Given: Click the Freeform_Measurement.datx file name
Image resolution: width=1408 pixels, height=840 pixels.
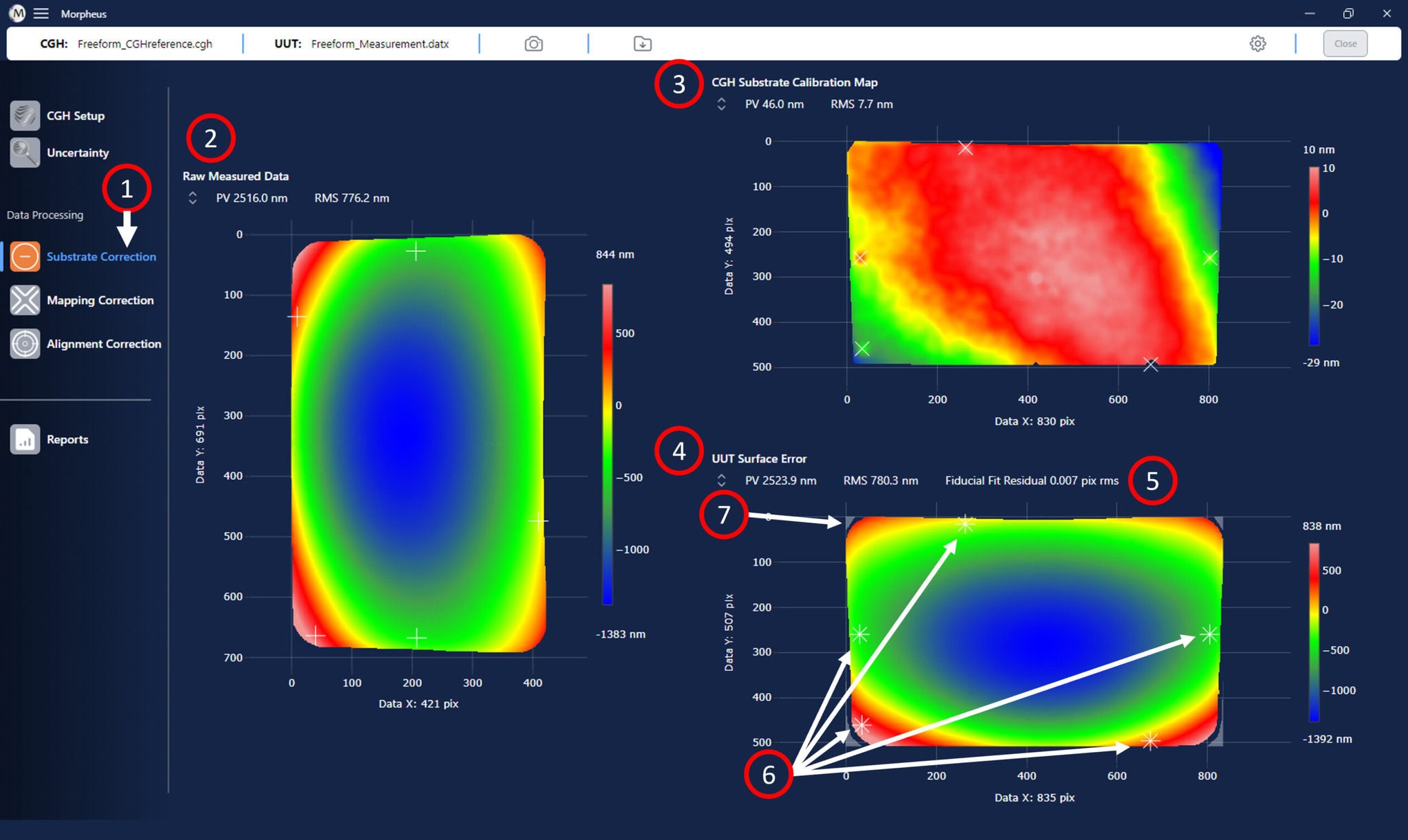Looking at the screenshot, I should (x=379, y=44).
